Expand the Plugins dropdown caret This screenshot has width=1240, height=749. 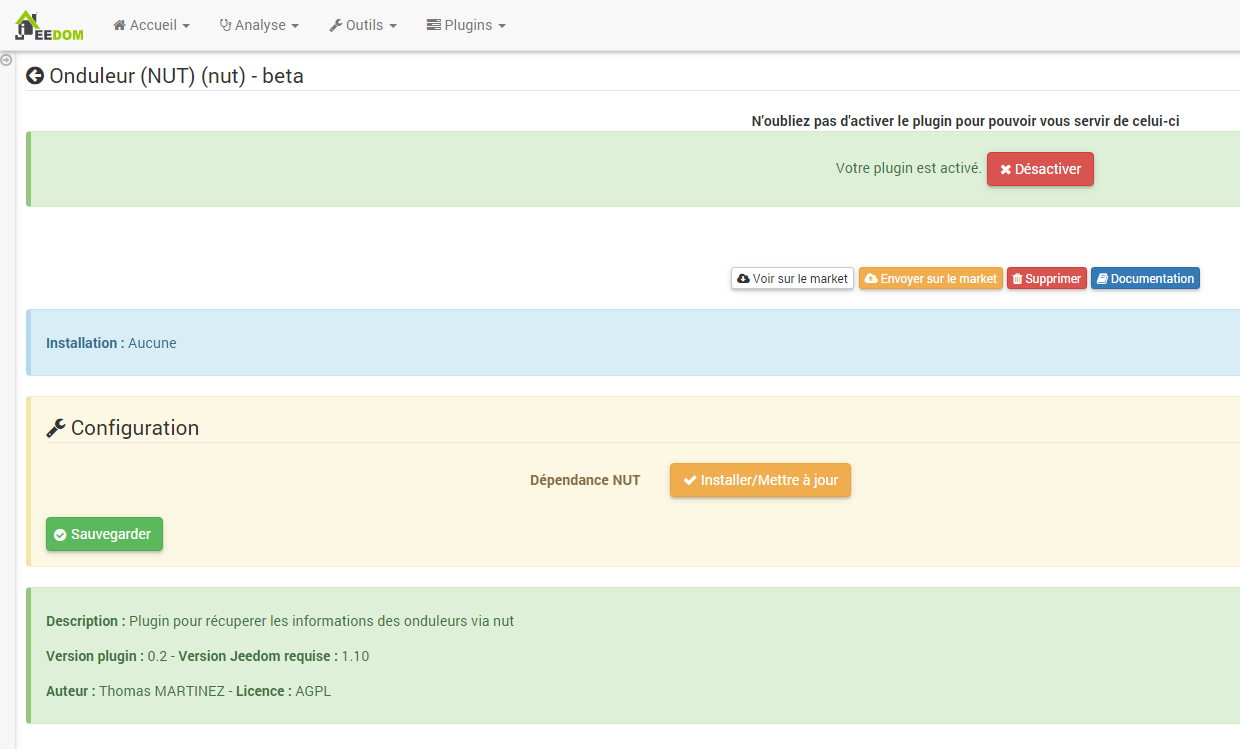coord(502,26)
